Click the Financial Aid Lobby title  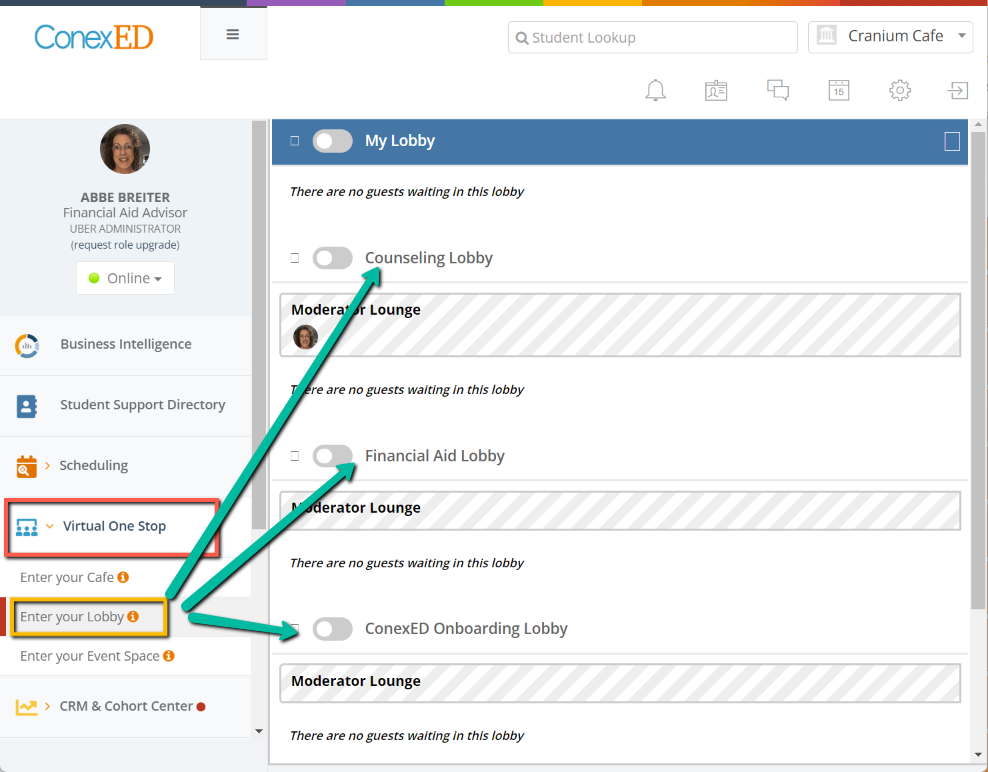pyautogui.click(x=435, y=456)
